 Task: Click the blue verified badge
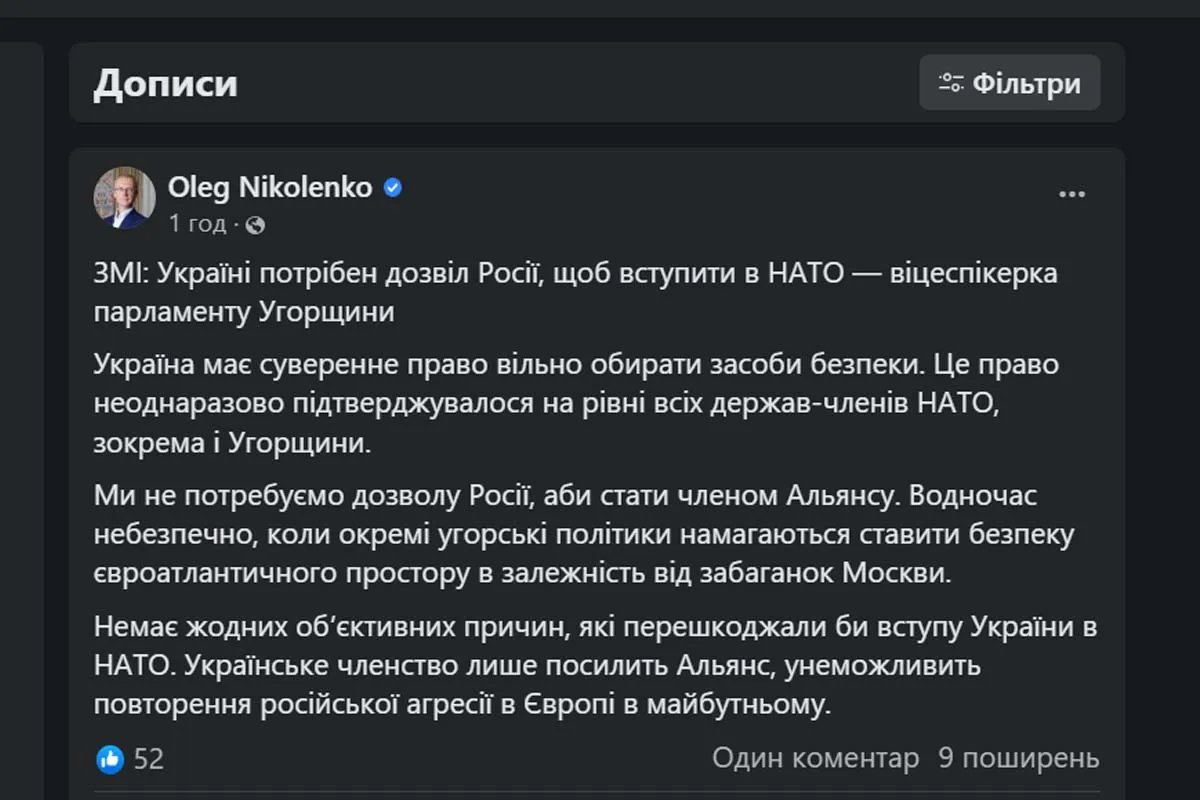click(393, 187)
